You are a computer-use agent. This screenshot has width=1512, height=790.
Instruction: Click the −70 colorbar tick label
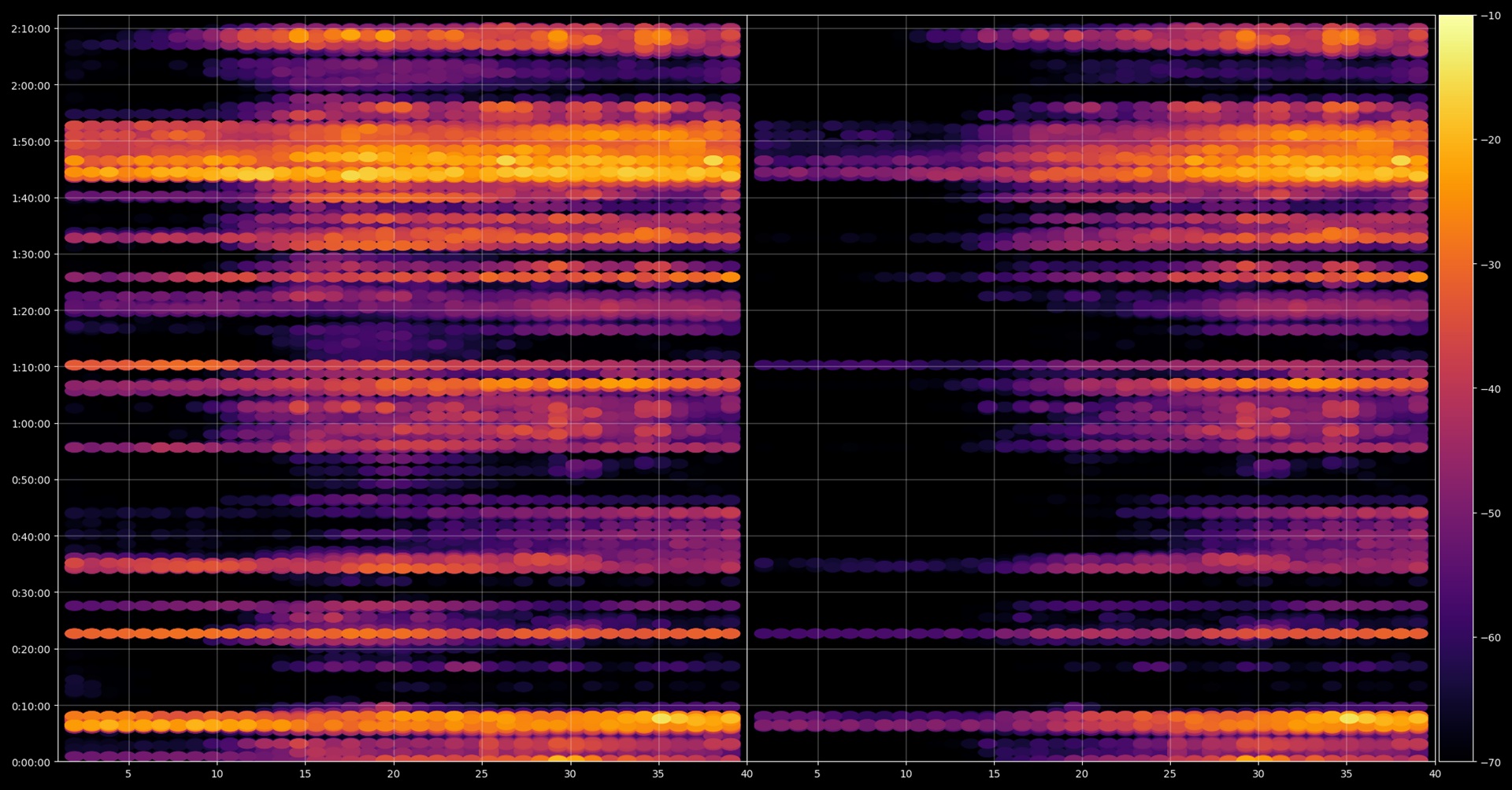pos(1491,762)
